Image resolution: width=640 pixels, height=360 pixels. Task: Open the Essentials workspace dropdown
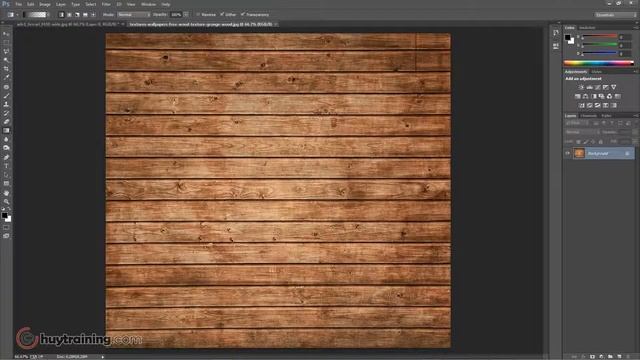click(615, 15)
